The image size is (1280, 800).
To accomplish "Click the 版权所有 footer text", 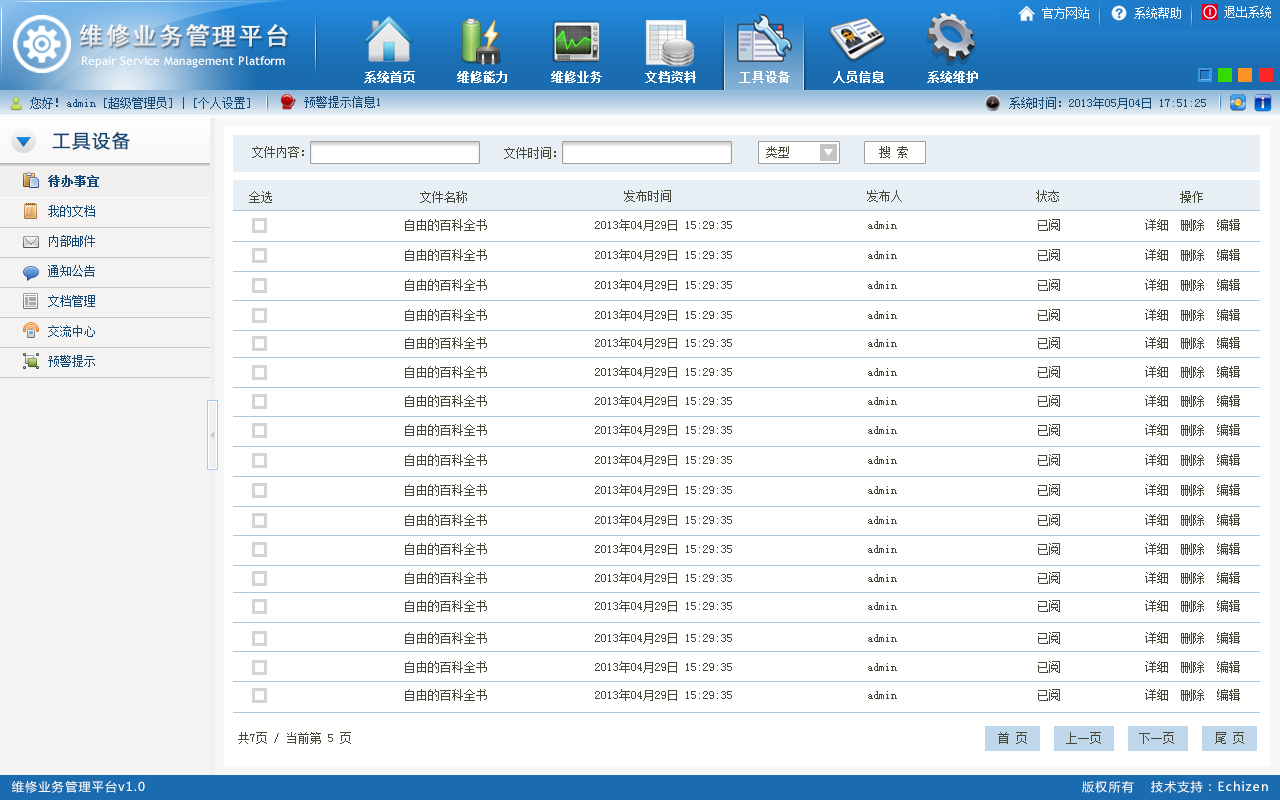I will (x=1108, y=787).
